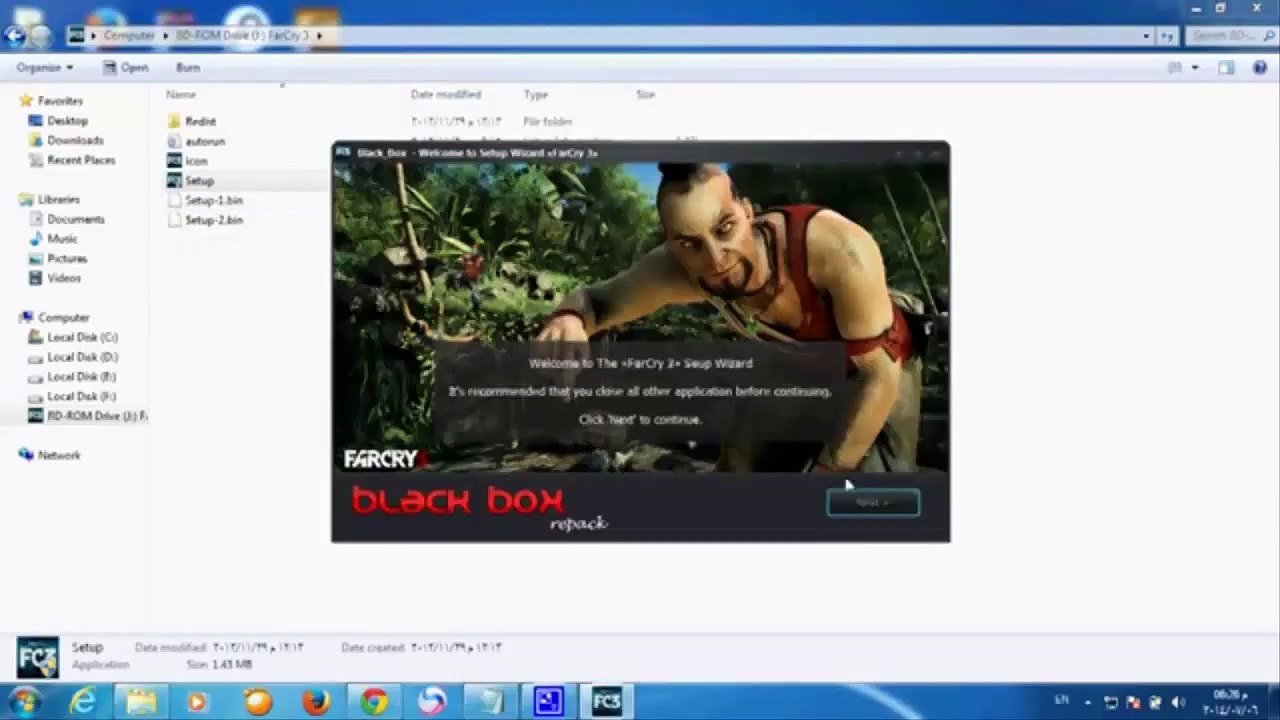1280x720 pixels.
Task: Launch Firefox from the taskbar
Action: pos(316,702)
